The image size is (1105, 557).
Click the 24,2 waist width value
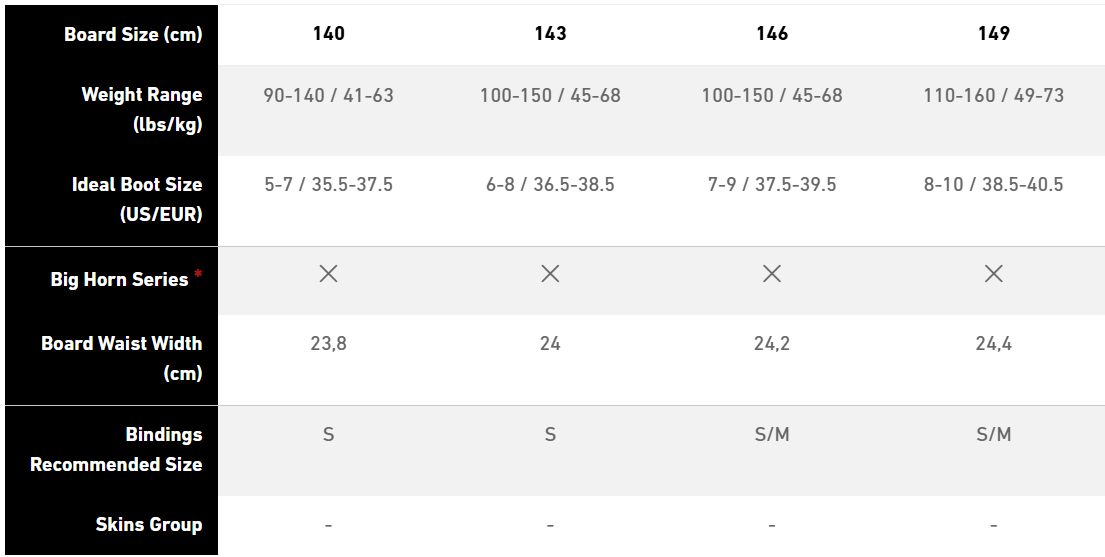(x=772, y=344)
